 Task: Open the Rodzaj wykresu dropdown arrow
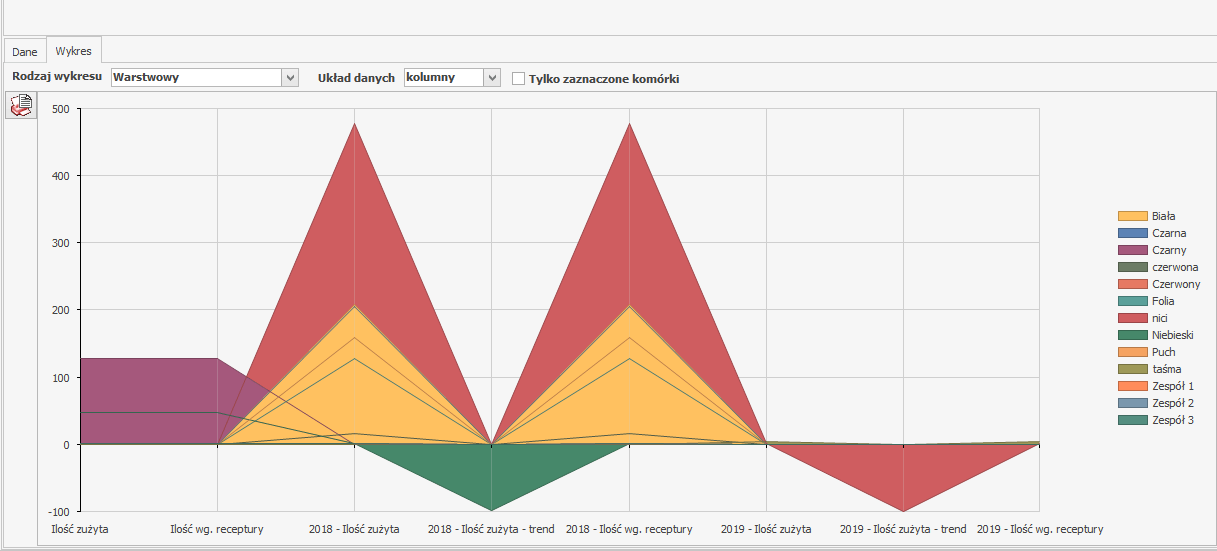(290, 78)
